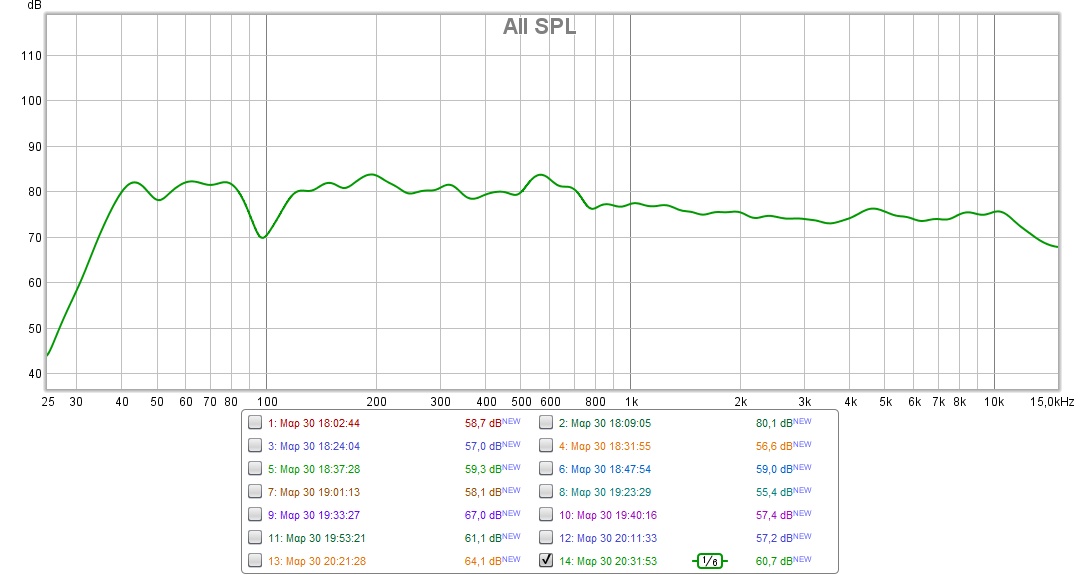Image resolution: width=1081 pixels, height=575 pixels.
Task: Show measurement 2 from 18:09:05
Action: pos(546,423)
